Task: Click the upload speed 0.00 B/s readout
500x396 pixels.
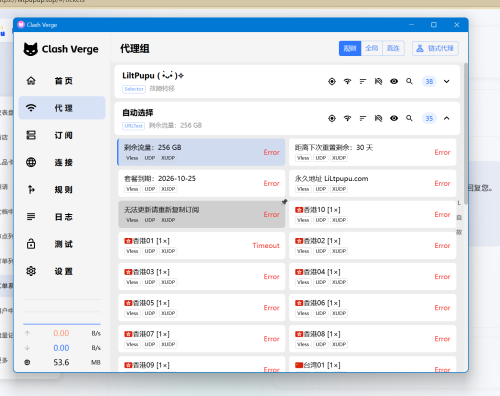Action: click(x=62, y=333)
